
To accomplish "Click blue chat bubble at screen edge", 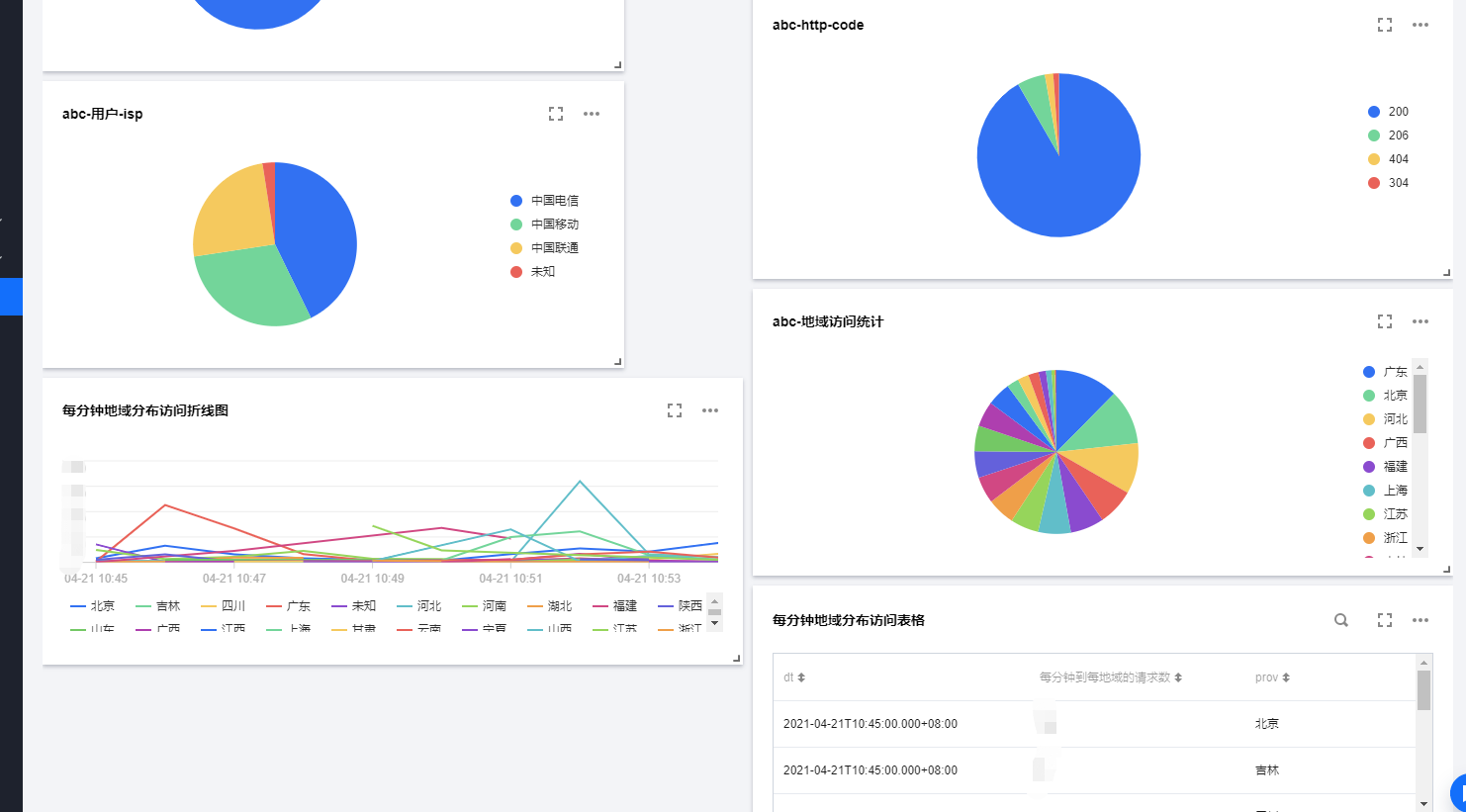I will [1458, 793].
